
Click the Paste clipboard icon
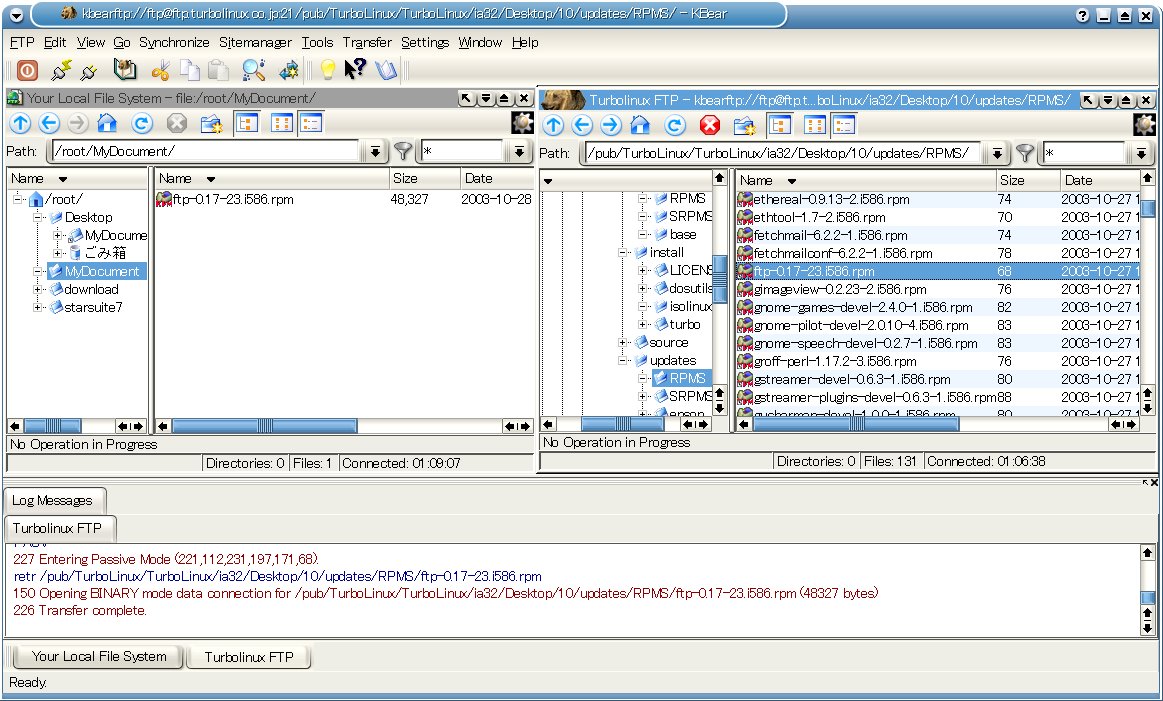coord(218,70)
